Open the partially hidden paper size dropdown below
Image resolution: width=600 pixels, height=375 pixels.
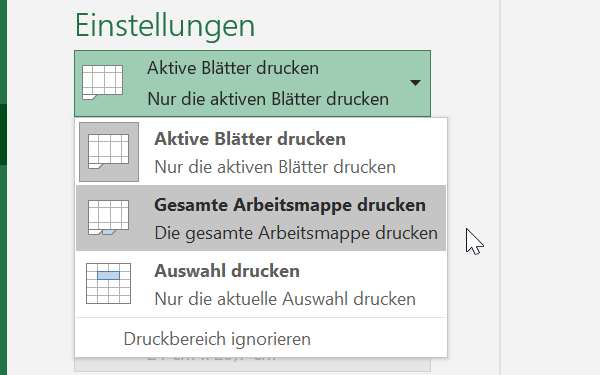(253, 364)
